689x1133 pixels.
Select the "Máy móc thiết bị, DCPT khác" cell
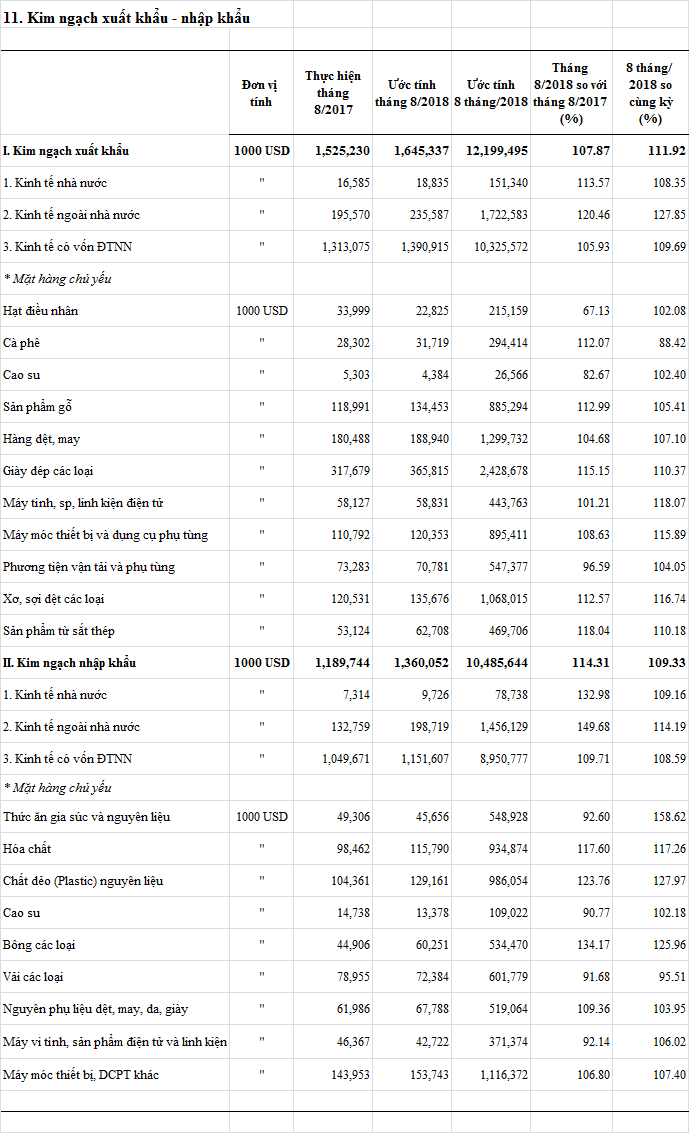pyautogui.click(x=81, y=1075)
